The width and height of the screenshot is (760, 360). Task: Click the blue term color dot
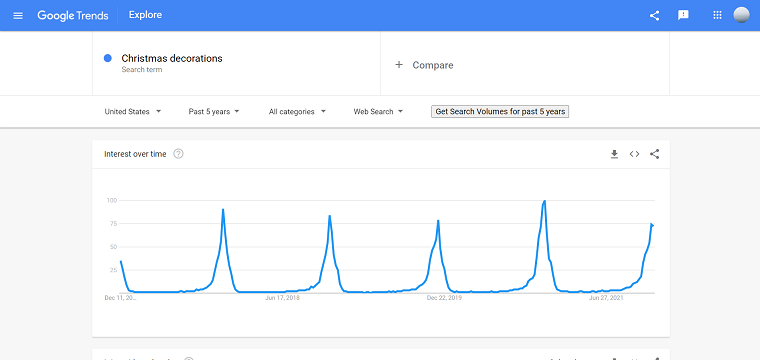(108, 58)
